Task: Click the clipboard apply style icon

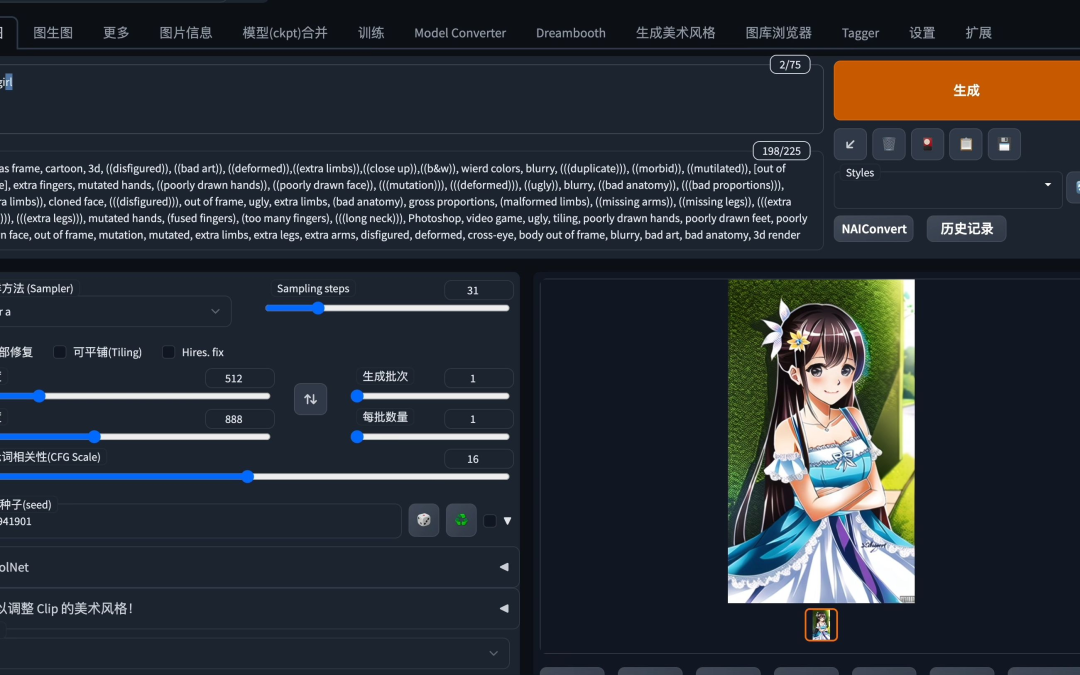Action: pos(966,144)
